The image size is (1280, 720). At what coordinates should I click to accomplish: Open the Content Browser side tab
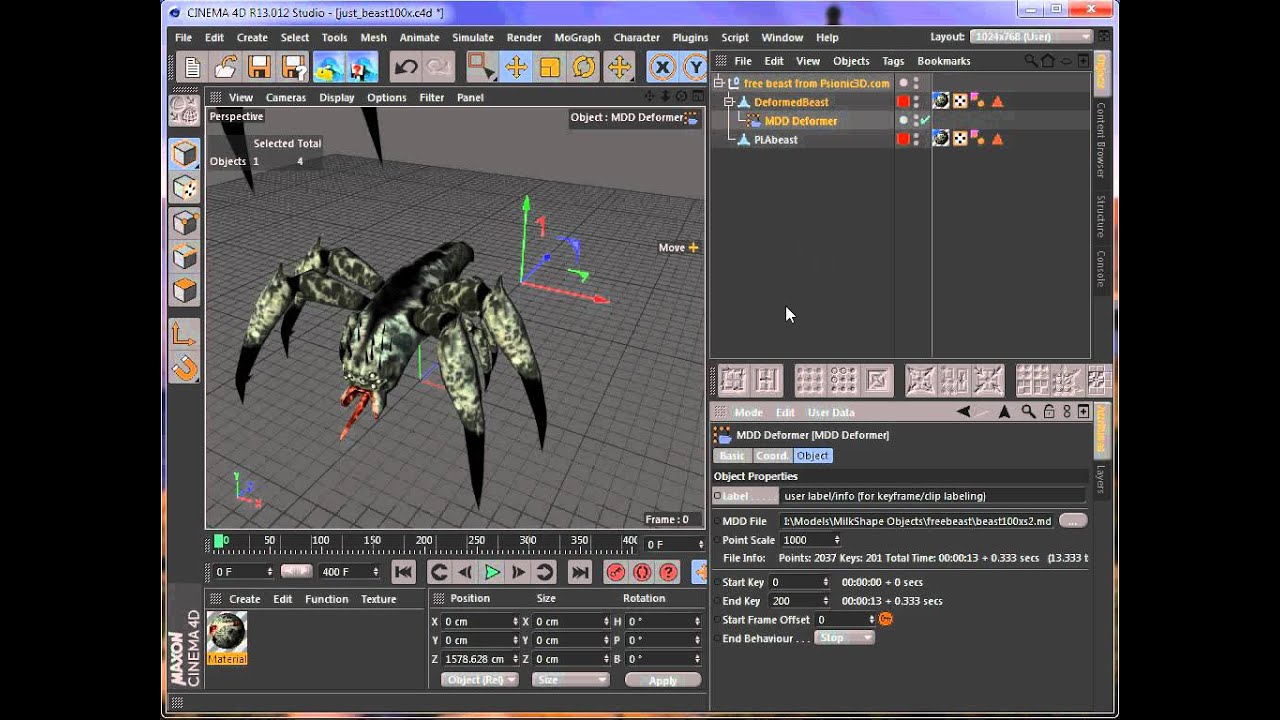click(x=1101, y=140)
